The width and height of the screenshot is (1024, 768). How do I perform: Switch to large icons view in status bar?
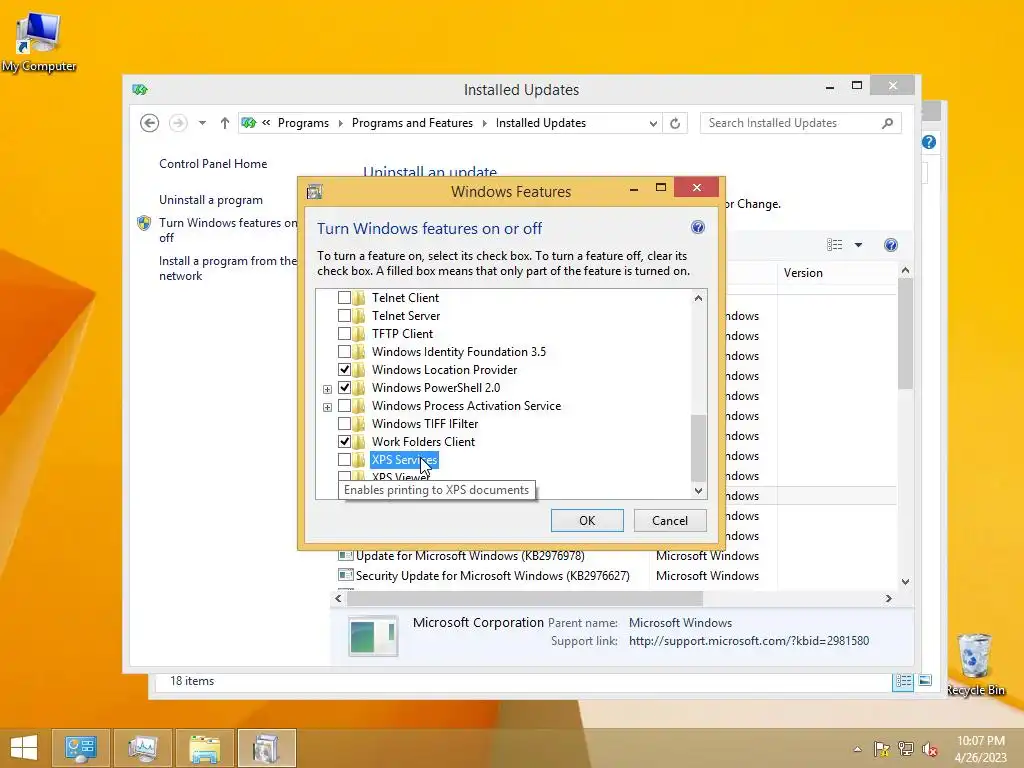point(925,681)
